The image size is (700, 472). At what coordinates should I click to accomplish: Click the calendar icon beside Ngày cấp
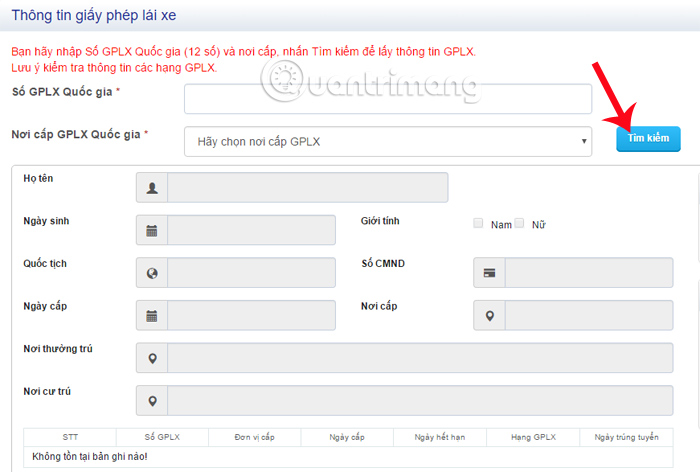(x=152, y=316)
